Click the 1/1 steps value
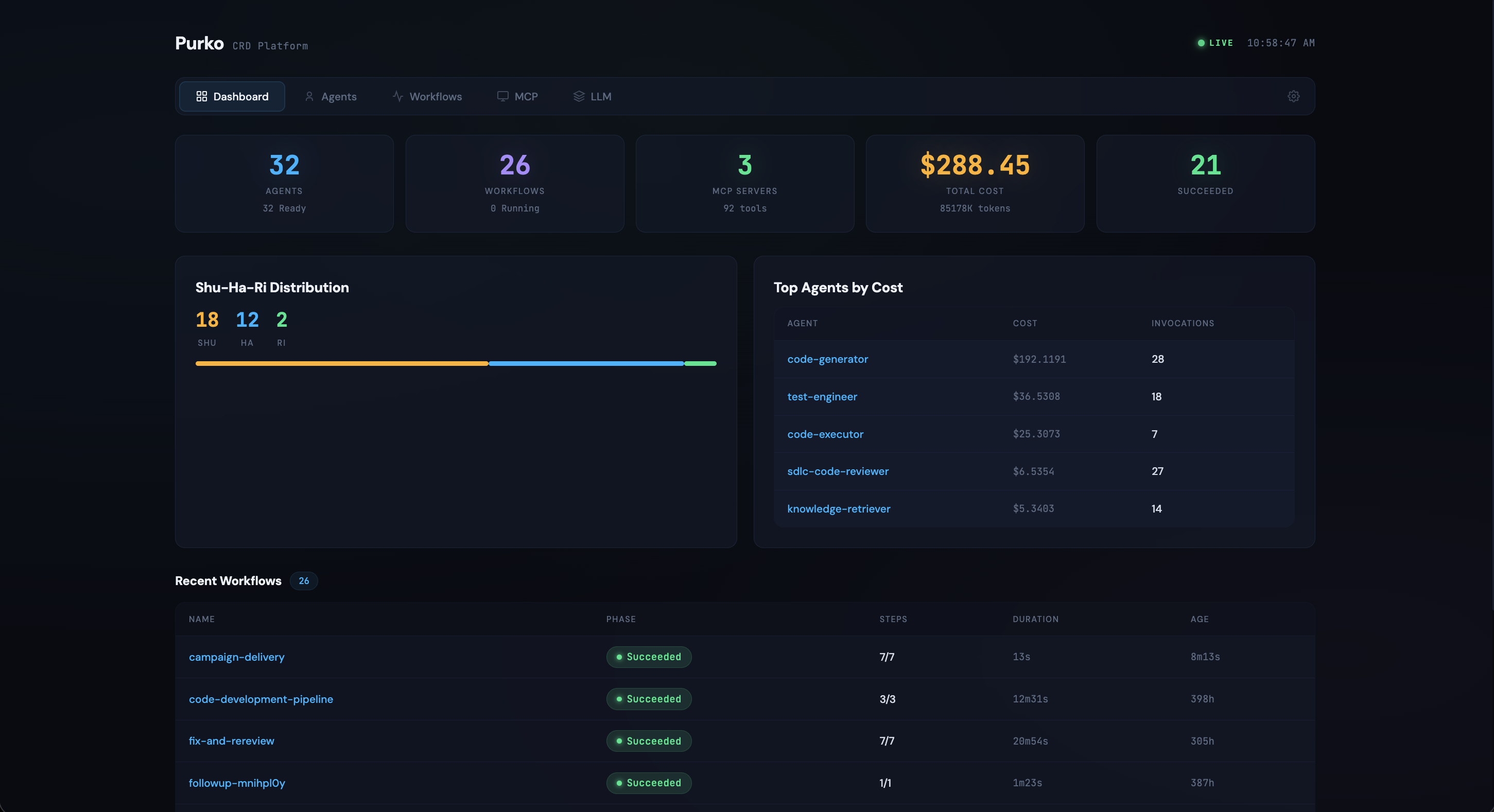 click(885, 783)
